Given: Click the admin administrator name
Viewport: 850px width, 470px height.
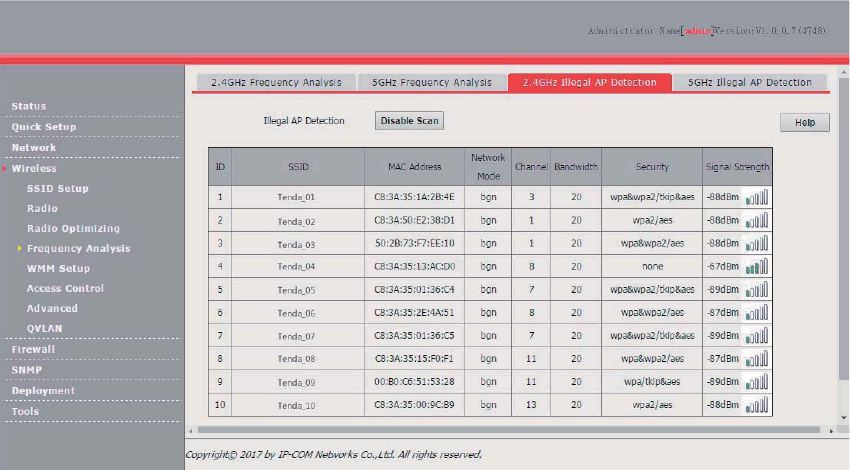Looking at the screenshot, I should [699, 31].
